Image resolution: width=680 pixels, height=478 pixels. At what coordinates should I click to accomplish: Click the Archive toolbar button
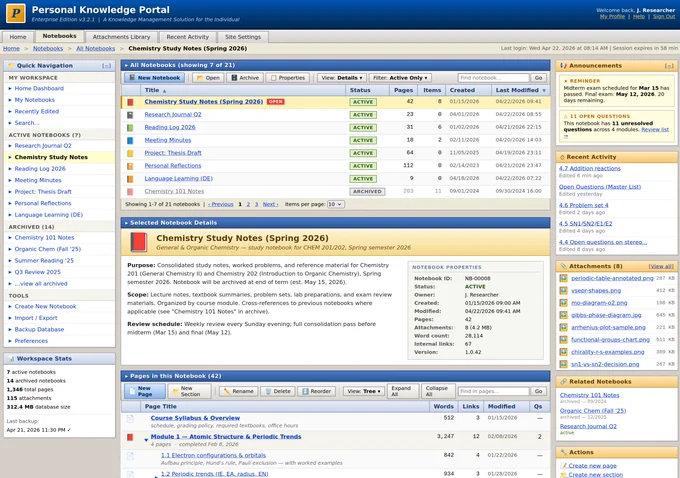245,78
